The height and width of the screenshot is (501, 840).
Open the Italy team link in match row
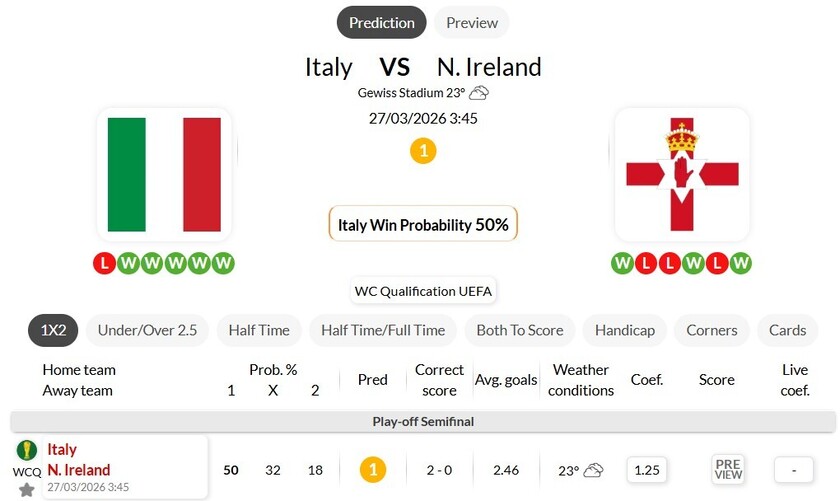tap(62, 450)
